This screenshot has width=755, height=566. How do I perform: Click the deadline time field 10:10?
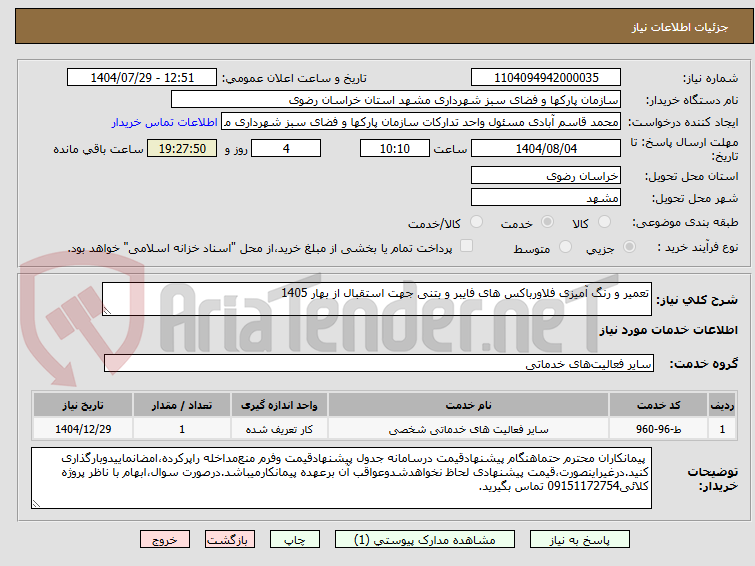(395, 148)
